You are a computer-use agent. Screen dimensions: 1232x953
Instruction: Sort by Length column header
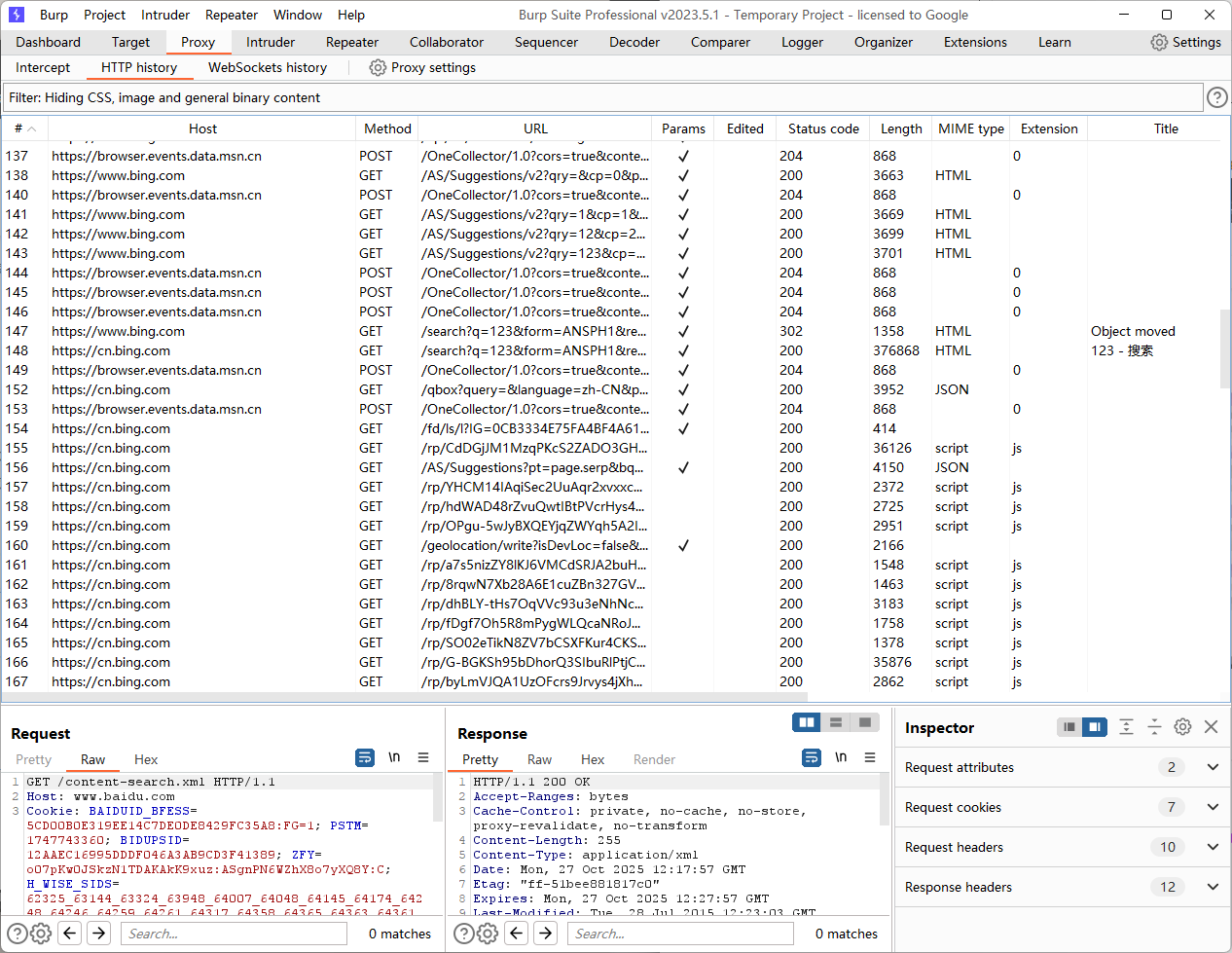point(901,128)
